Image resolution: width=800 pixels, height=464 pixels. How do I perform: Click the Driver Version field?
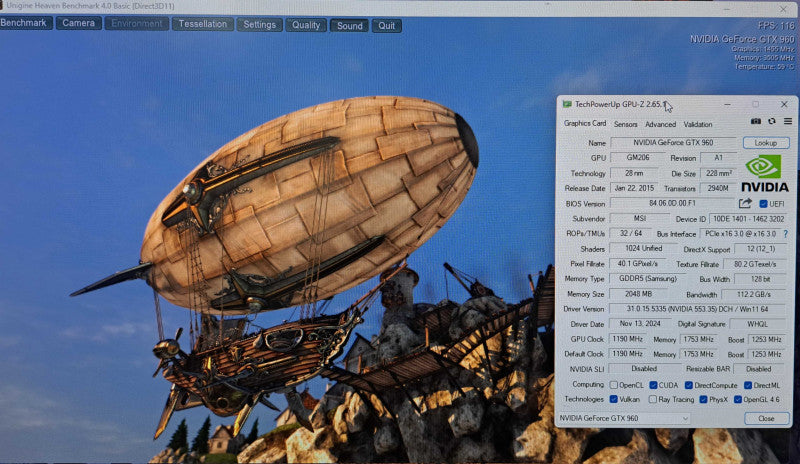coord(698,309)
